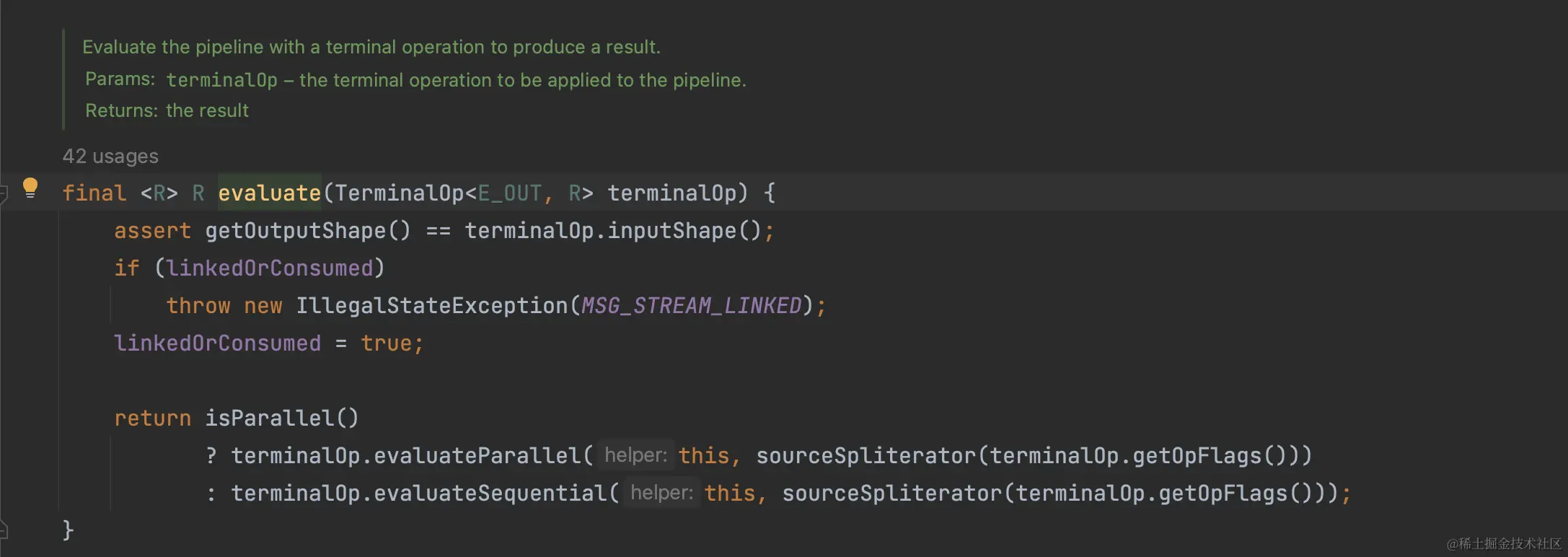1568x557 pixels.
Task: Click the helper: hint in evaluateSequential
Action: pyautogui.click(x=661, y=493)
